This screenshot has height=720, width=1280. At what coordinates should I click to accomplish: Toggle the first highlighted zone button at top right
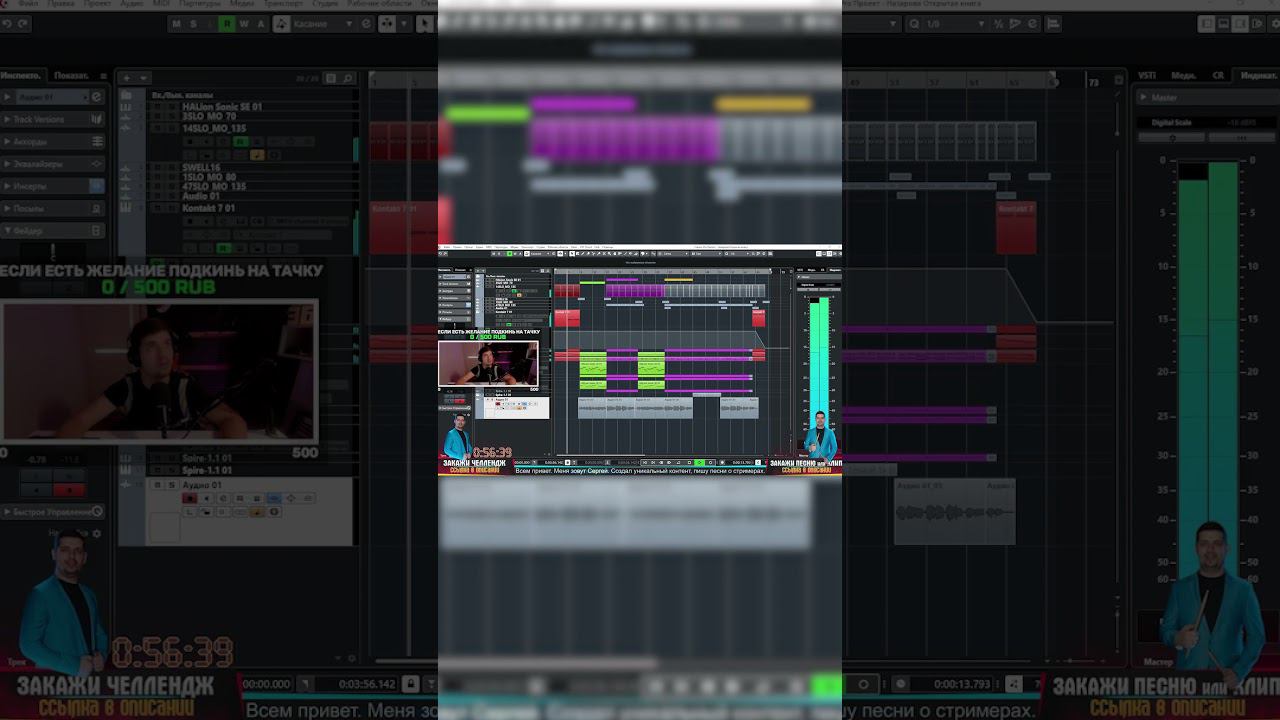point(1206,24)
